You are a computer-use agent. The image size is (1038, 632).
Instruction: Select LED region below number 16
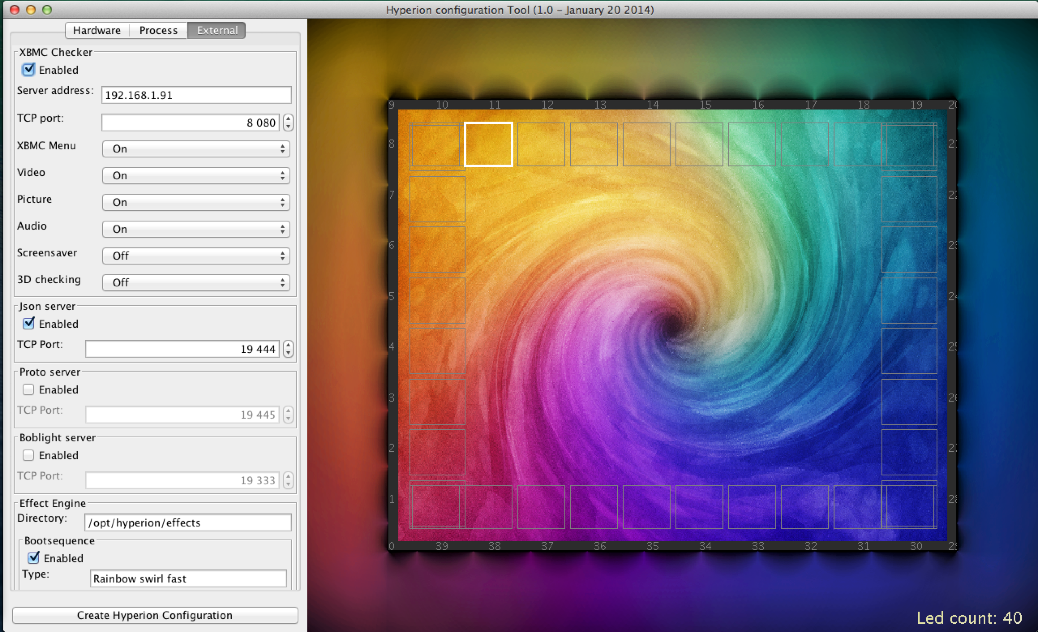pos(752,144)
